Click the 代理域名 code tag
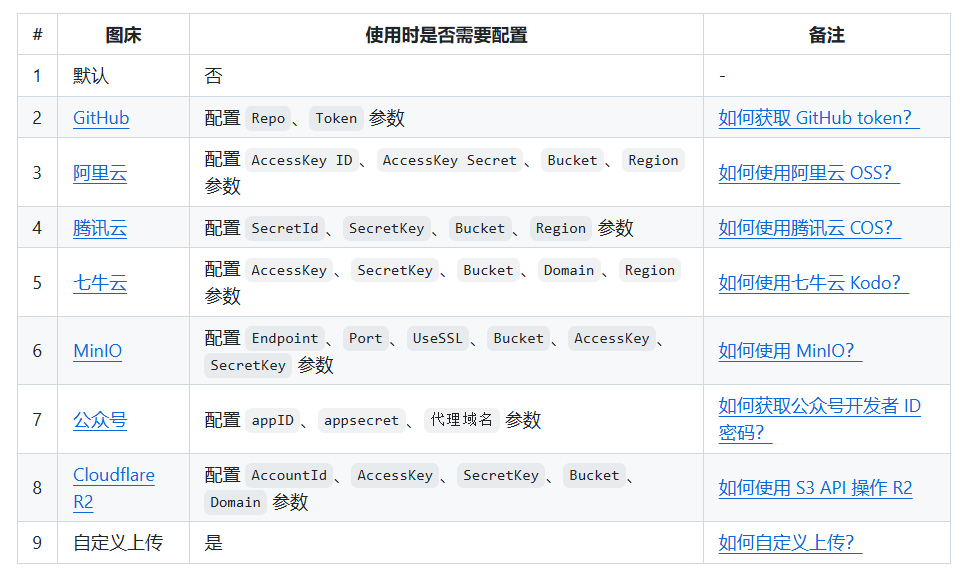975x577 pixels. pos(461,420)
